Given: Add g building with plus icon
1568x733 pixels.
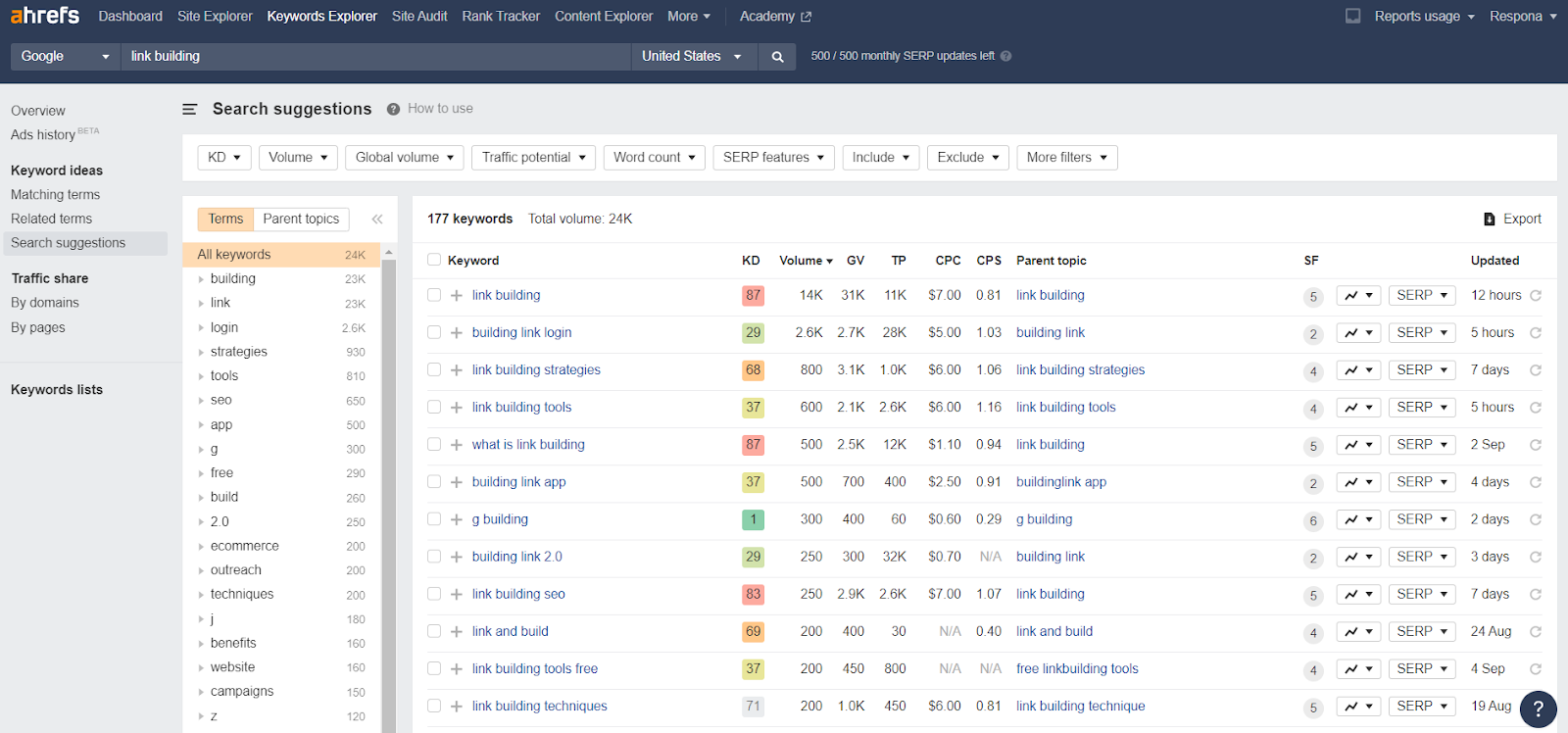Looking at the screenshot, I should point(457,519).
